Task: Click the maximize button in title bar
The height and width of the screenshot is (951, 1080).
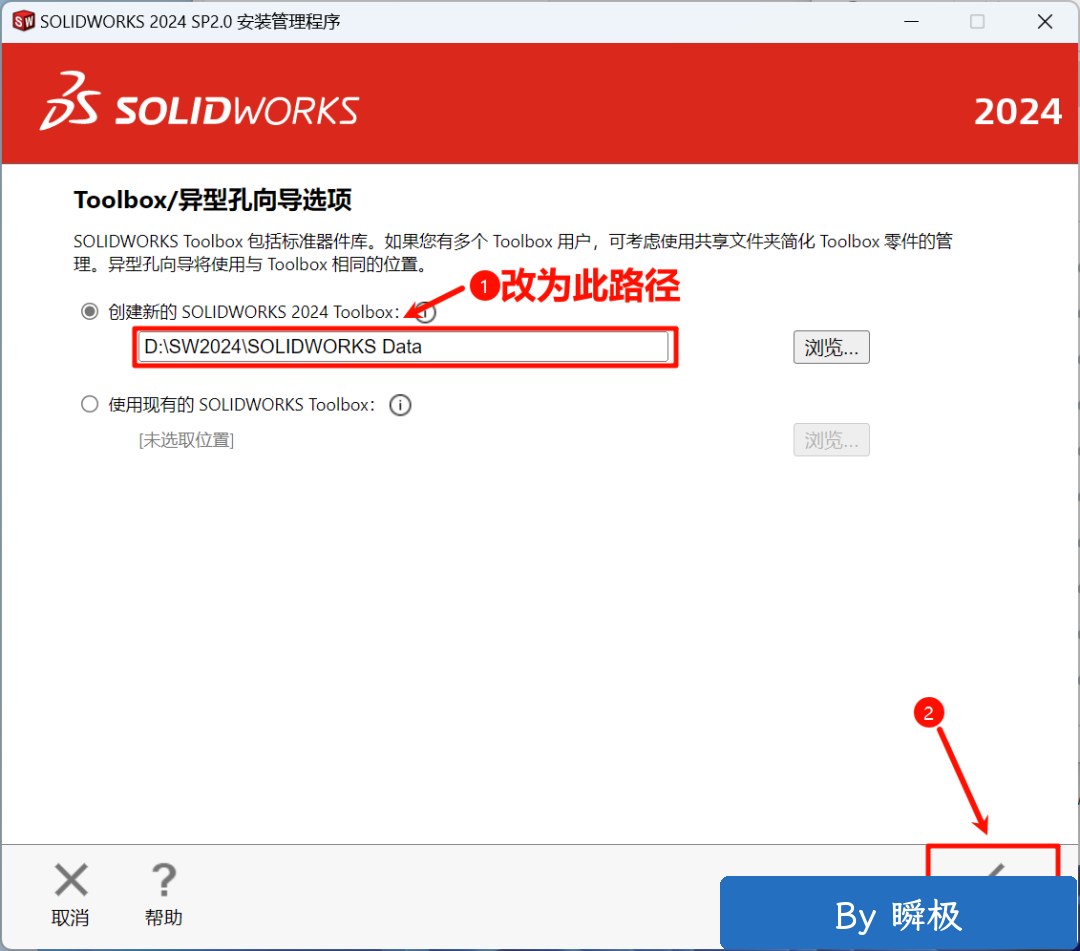Action: tap(977, 21)
